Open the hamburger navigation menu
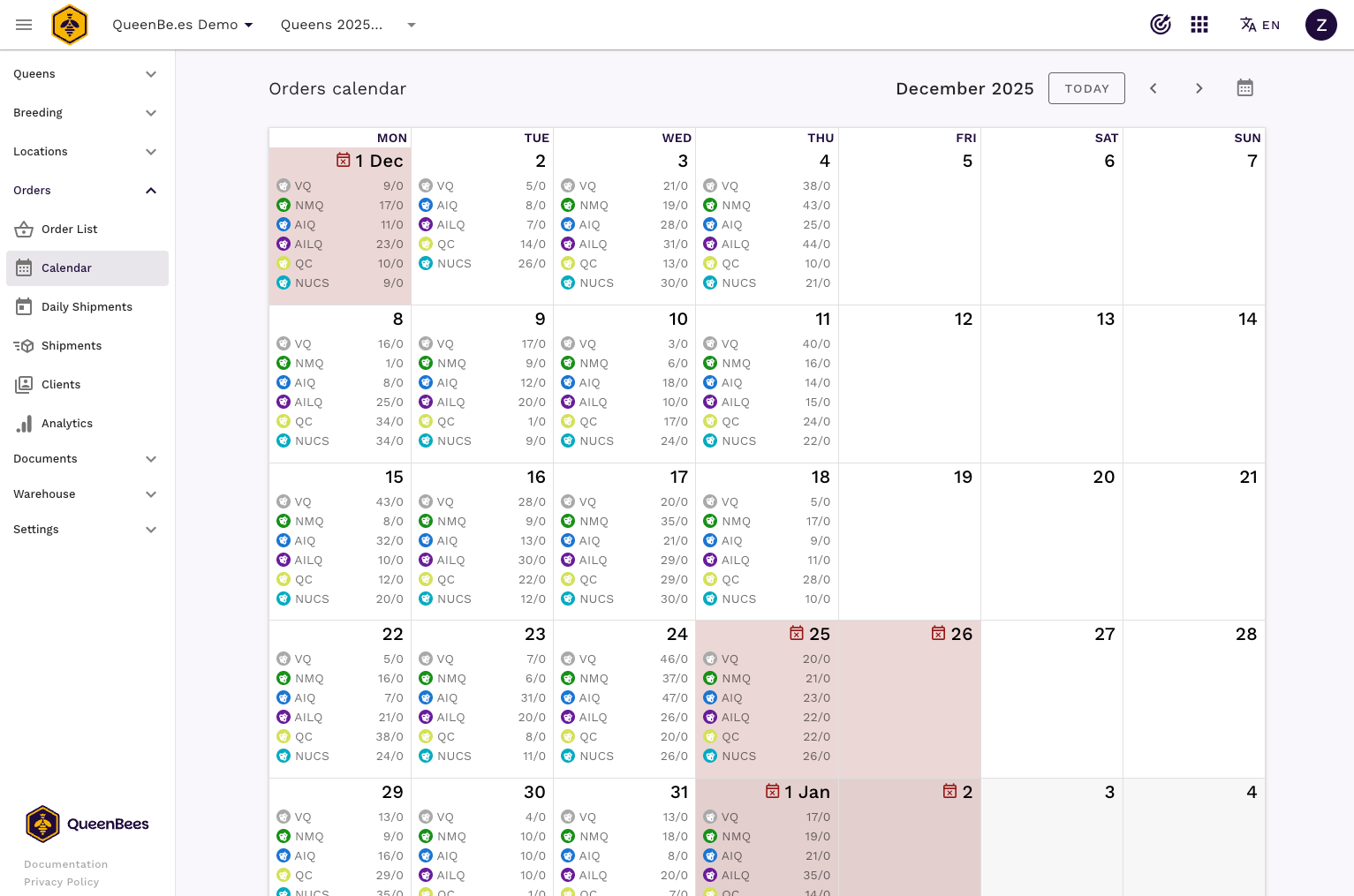1354x896 pixels. click(x=24, y=25)
